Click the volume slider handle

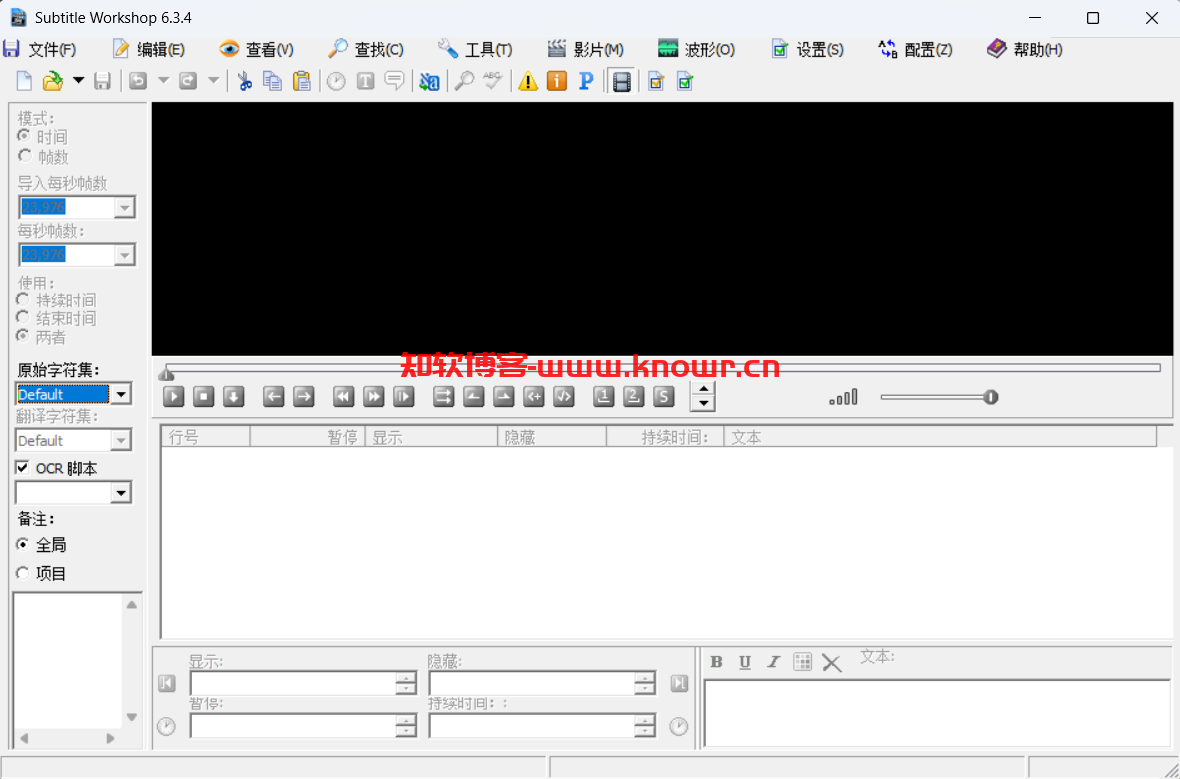(991, 397)
